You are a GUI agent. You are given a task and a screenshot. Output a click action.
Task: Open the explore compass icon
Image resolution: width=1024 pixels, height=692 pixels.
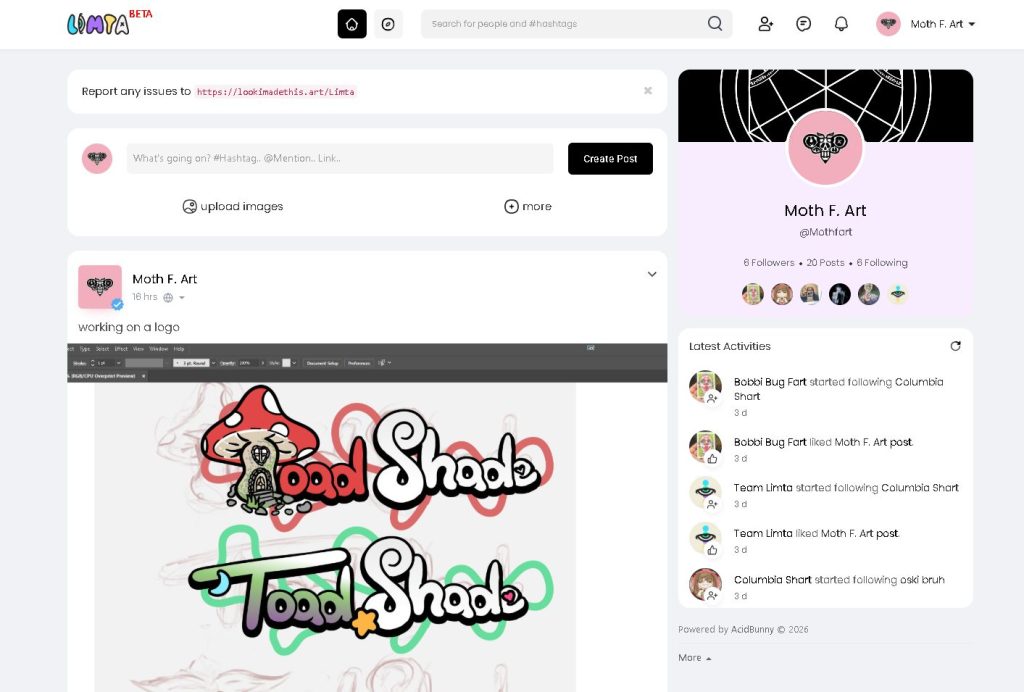388,24
